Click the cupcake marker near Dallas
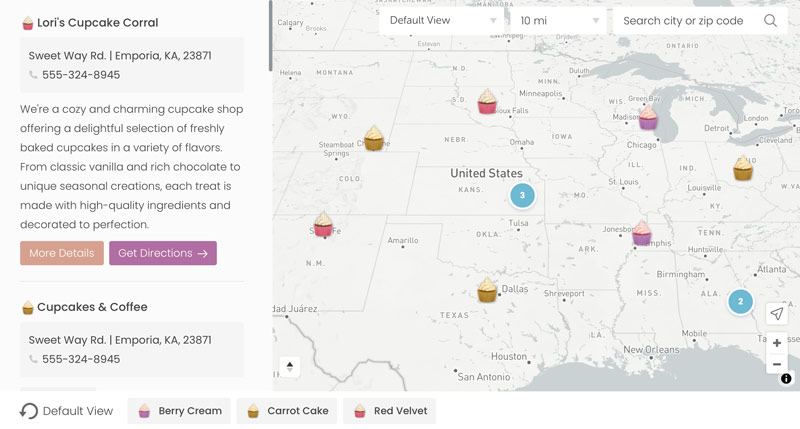The width and height of the screenshot is (800, 429). pos(487,290)
